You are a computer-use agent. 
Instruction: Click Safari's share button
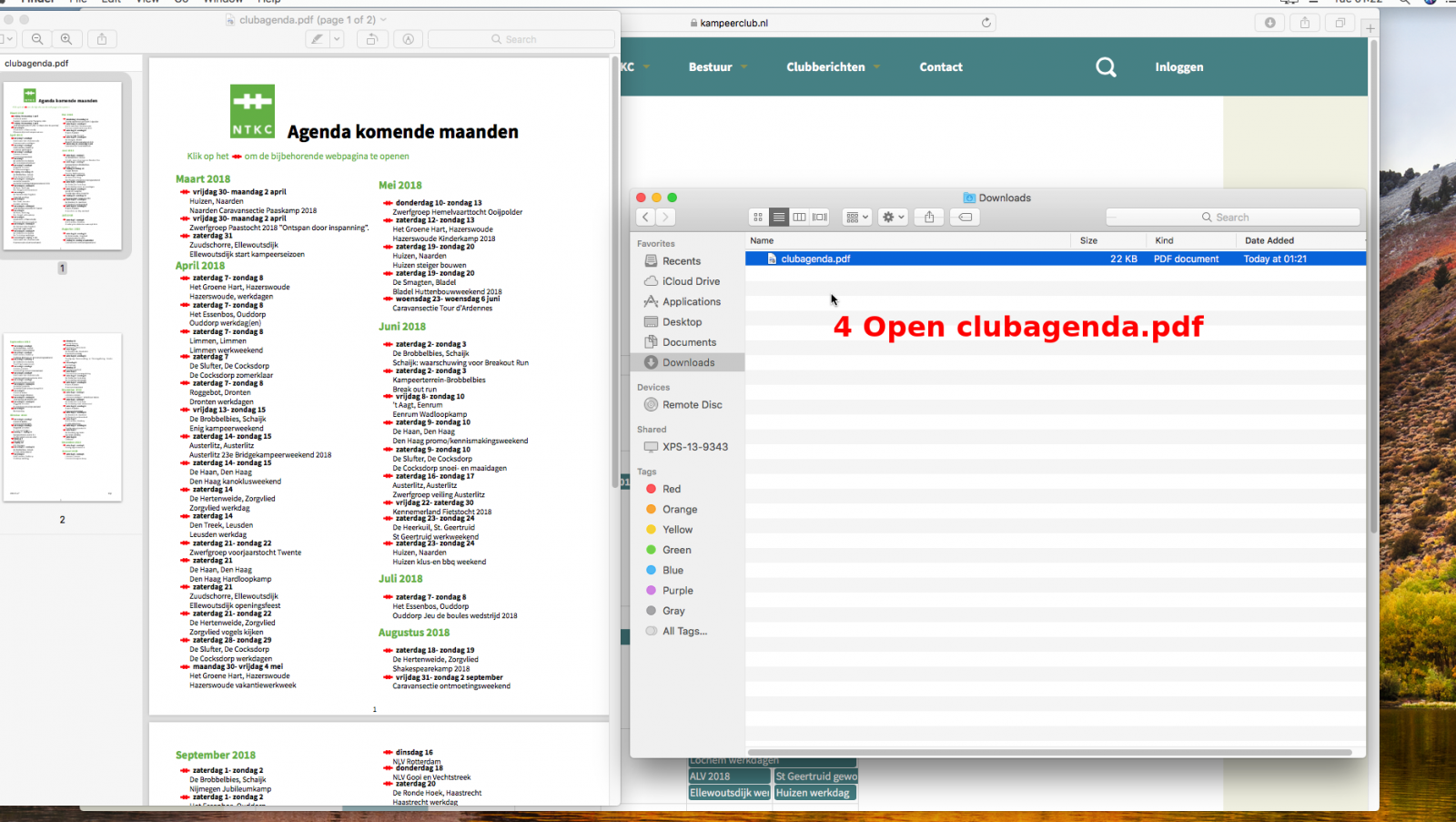click(1305, 23)
